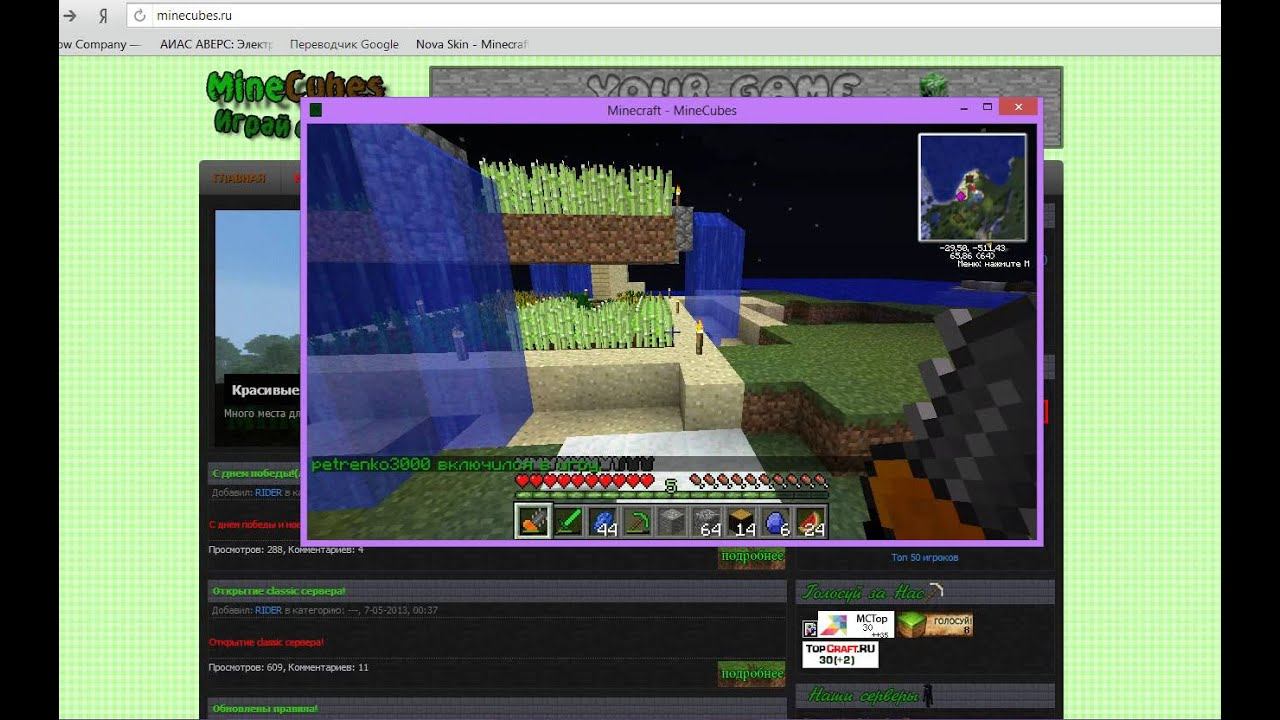Click the leaves block icon on banner
1280x720 pixels.
(x=932, y=85)
